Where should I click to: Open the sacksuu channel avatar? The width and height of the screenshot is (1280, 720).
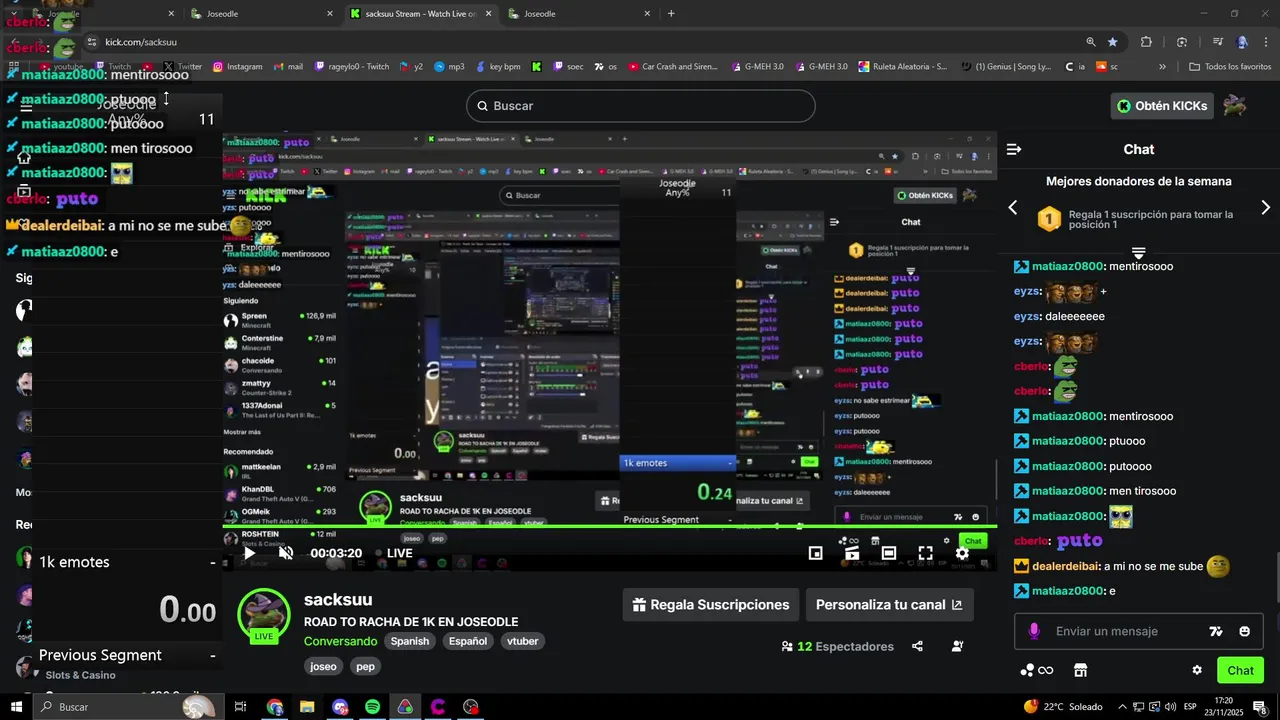click(264, 613)
